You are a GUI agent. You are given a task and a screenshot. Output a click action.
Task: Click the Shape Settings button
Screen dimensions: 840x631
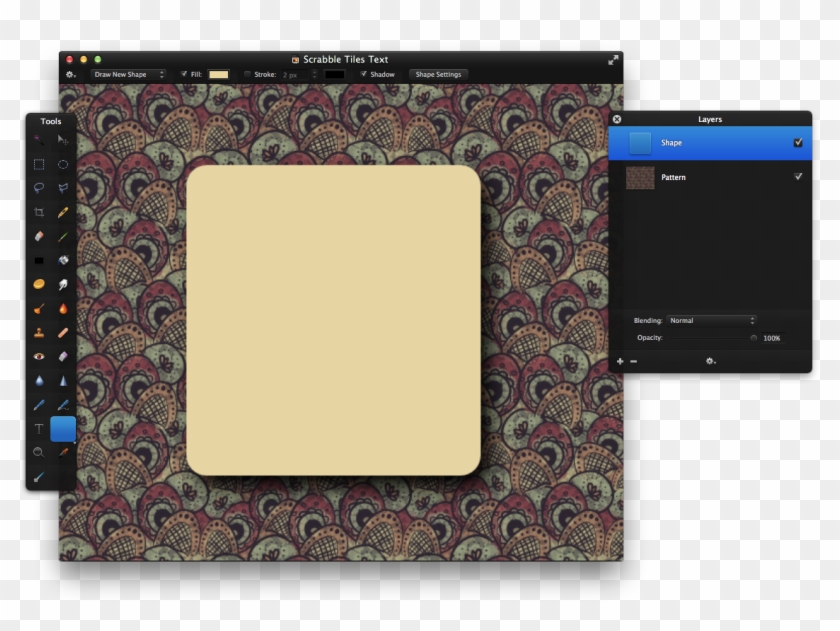coord(438,74)
